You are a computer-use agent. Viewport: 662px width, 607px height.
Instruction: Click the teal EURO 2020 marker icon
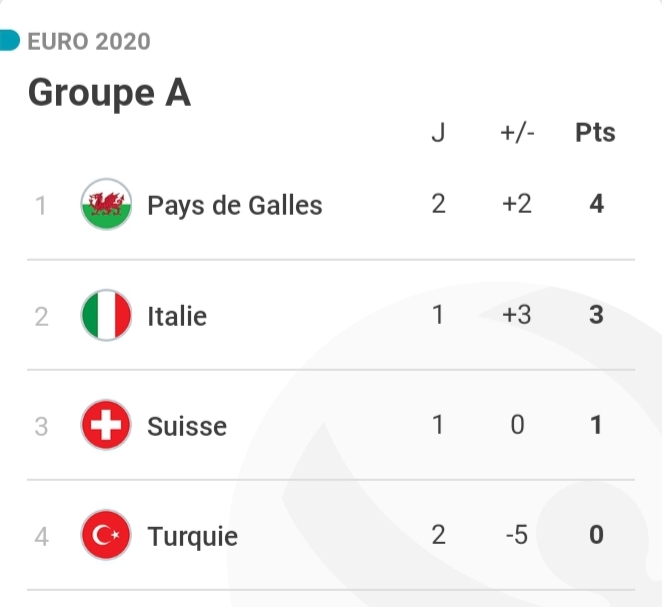(x=9, y=41)
